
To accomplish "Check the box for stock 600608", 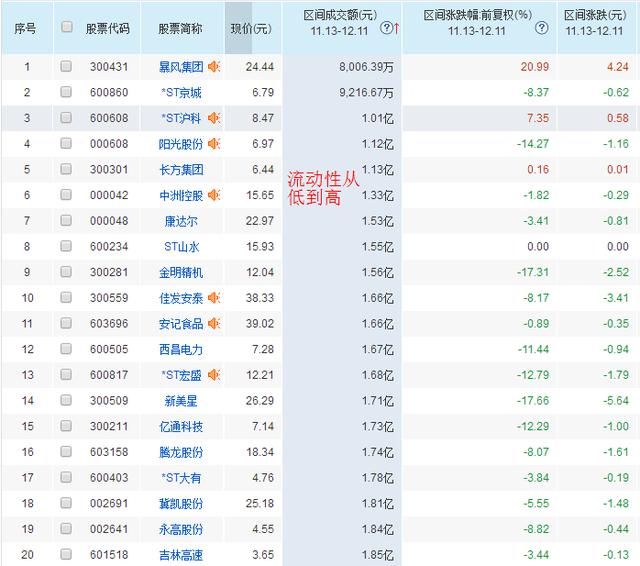I will click(66, 118).
